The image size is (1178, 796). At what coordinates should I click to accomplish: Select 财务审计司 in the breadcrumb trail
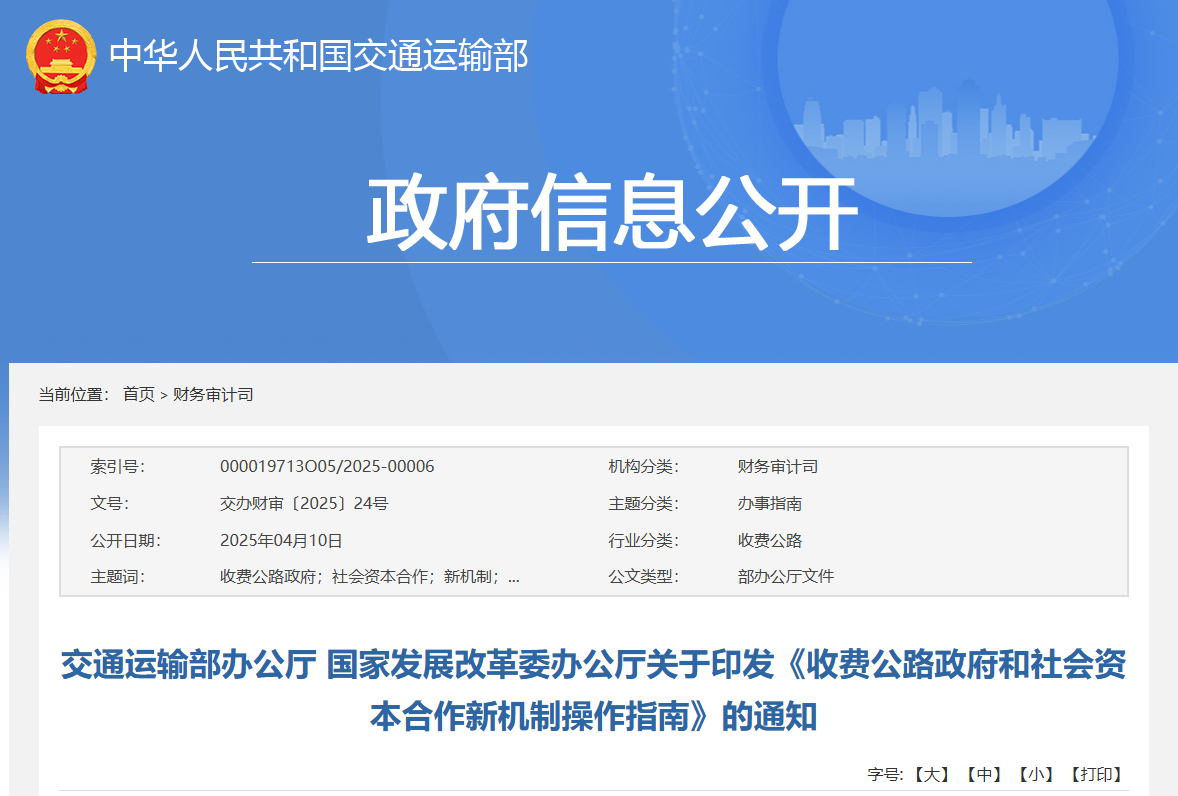(x=213, y=394)
